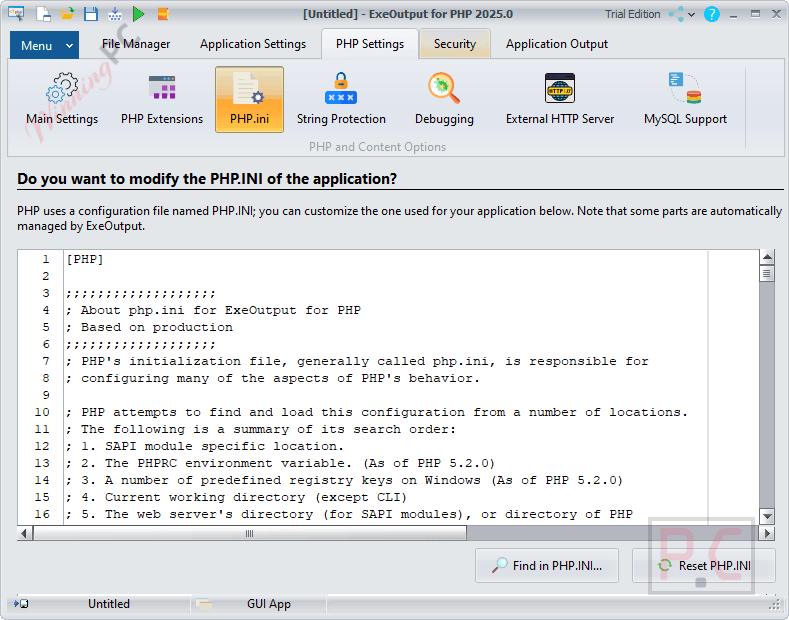Open MySQL Support settings
The width and height of the screenshot is (789, 620).
point(685,99)
